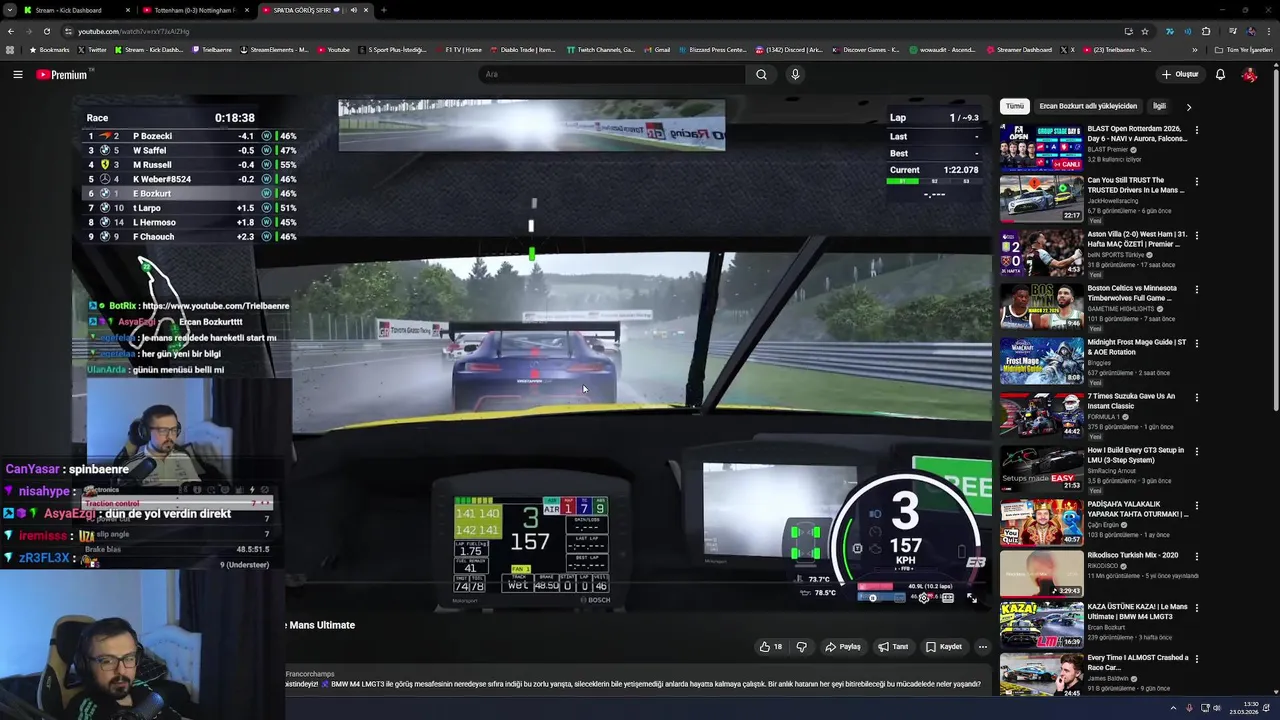
Task: Switch player to theater mode
Action: pyautogui.click(x=947, y=598)
